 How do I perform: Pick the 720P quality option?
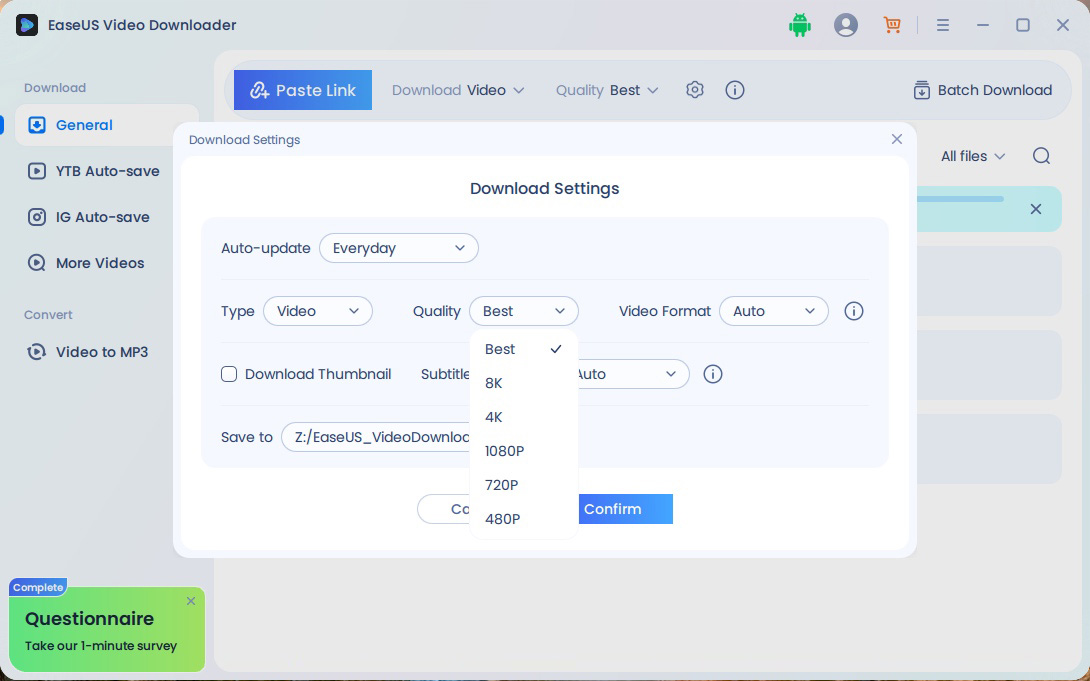tap(502, 485)
